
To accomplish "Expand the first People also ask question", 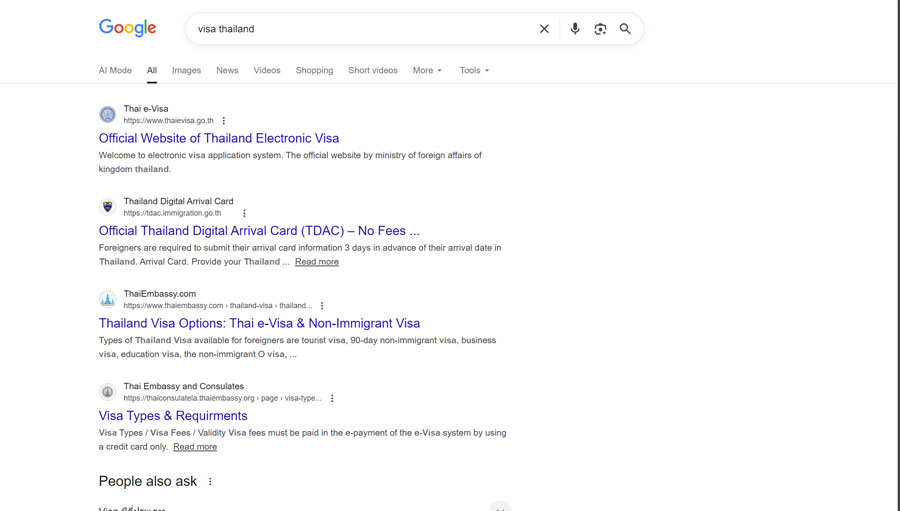I will 500,507.
